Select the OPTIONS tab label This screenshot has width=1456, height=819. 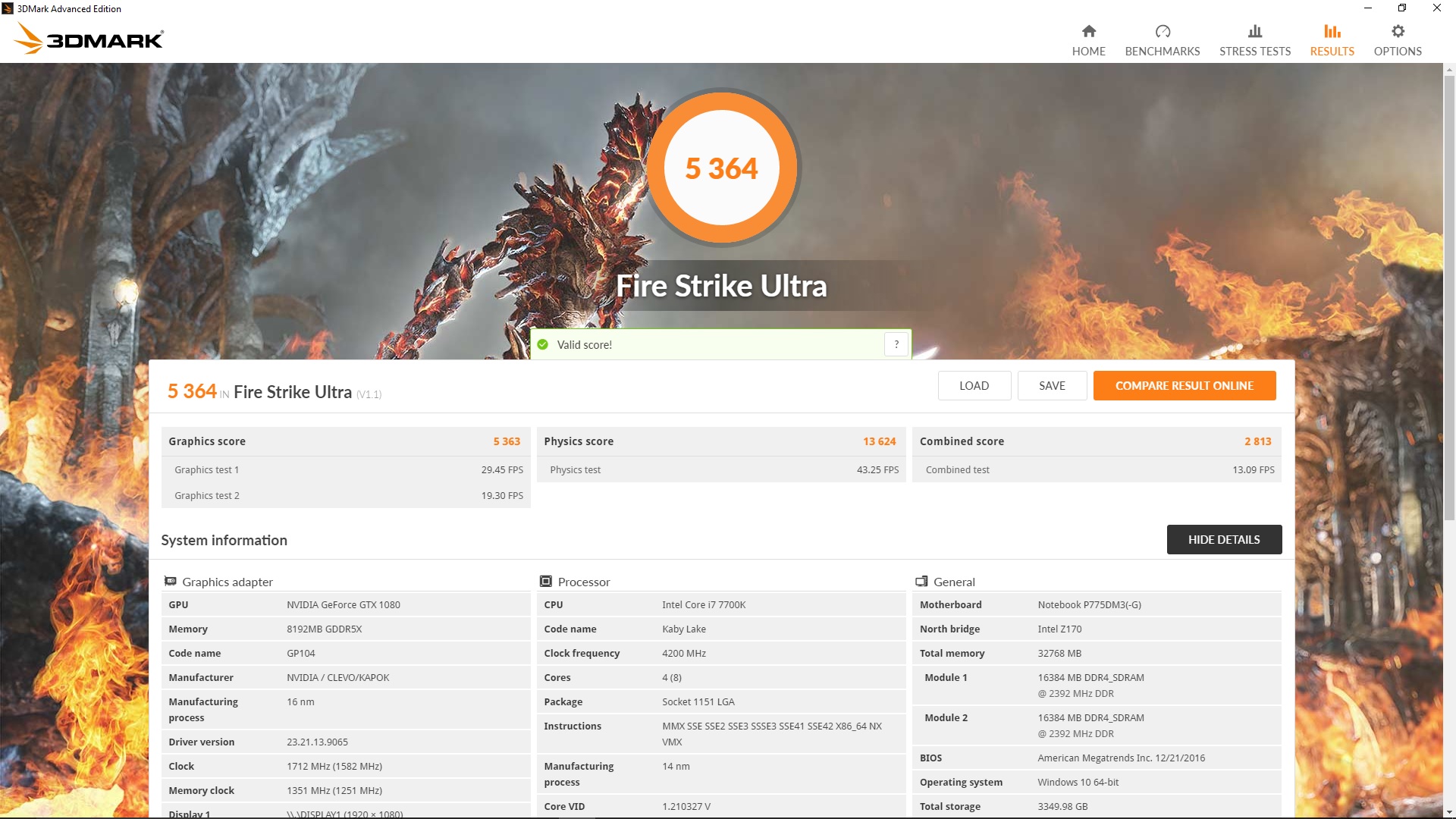(1398, 51)
